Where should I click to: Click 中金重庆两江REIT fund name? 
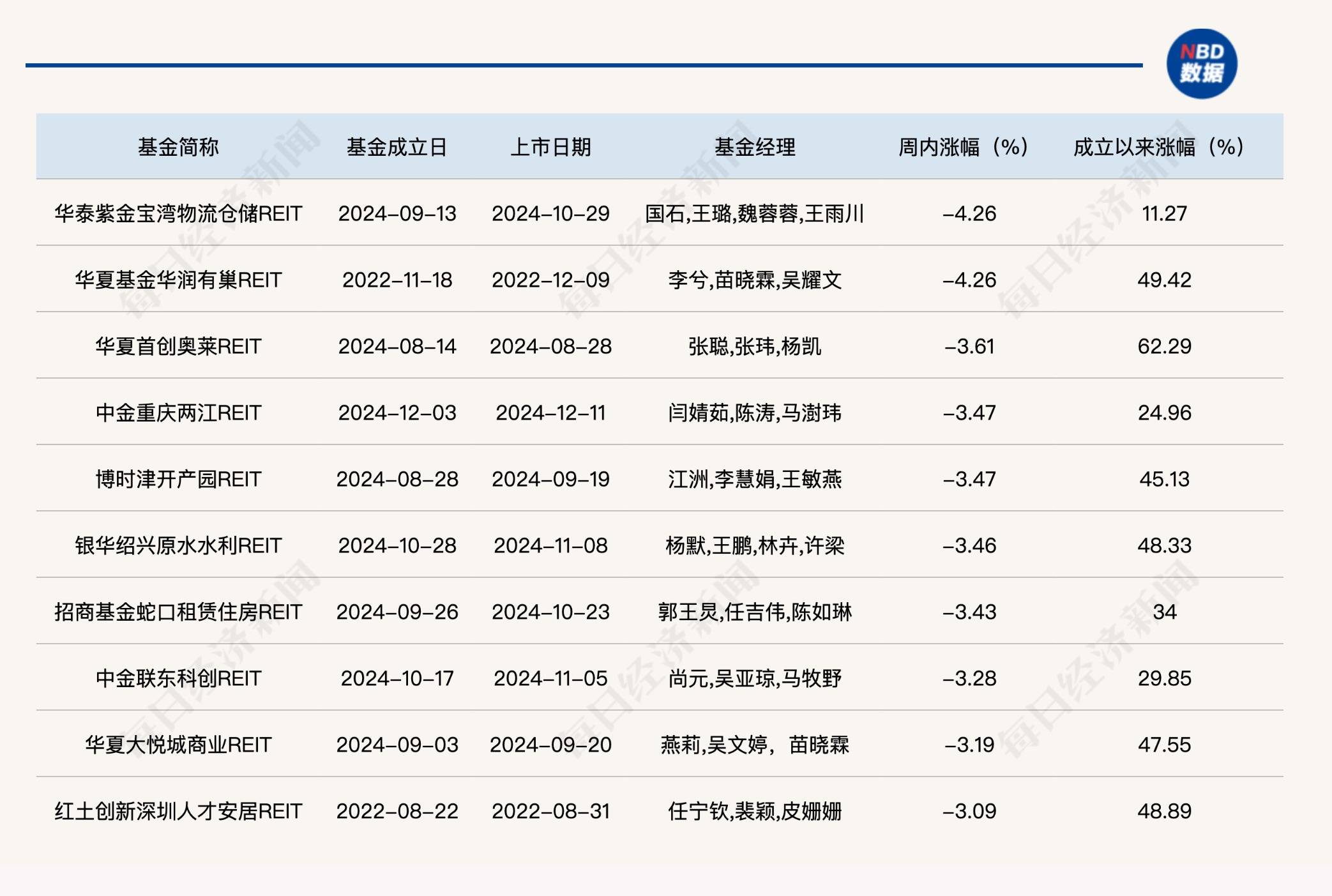pos(178,413)
